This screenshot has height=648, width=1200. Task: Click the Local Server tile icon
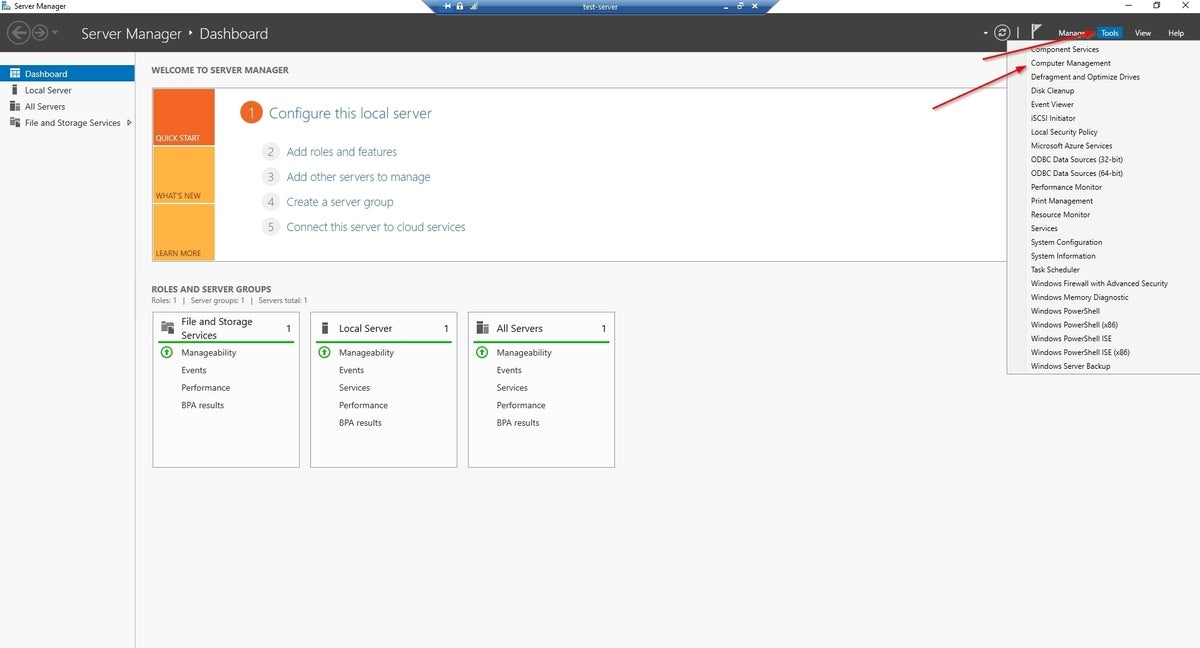coord(324,328)
